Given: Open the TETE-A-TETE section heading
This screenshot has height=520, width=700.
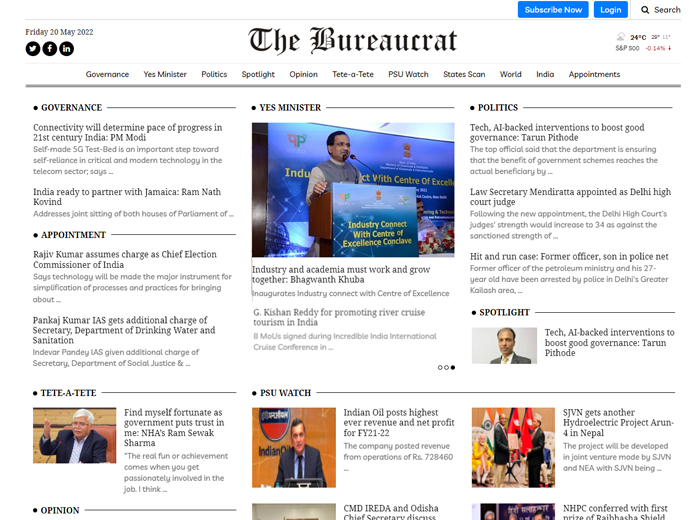Looking at the screenshot, I should (x=68, y=393).
